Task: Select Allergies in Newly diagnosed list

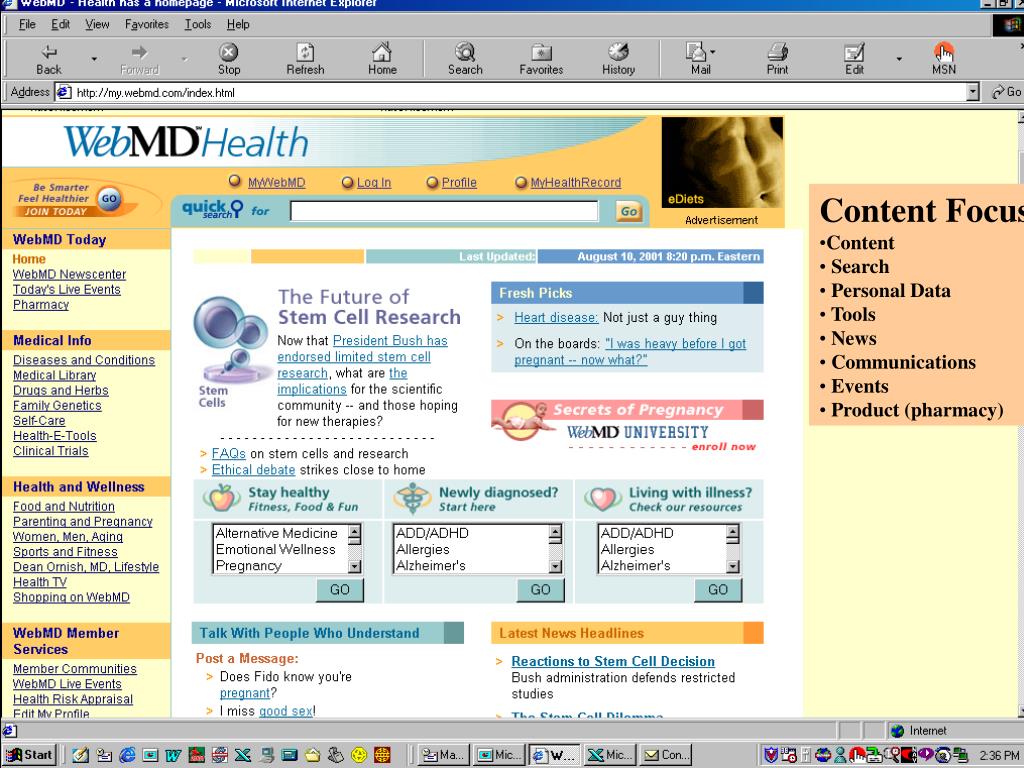Action: click(x=423, y=549)
